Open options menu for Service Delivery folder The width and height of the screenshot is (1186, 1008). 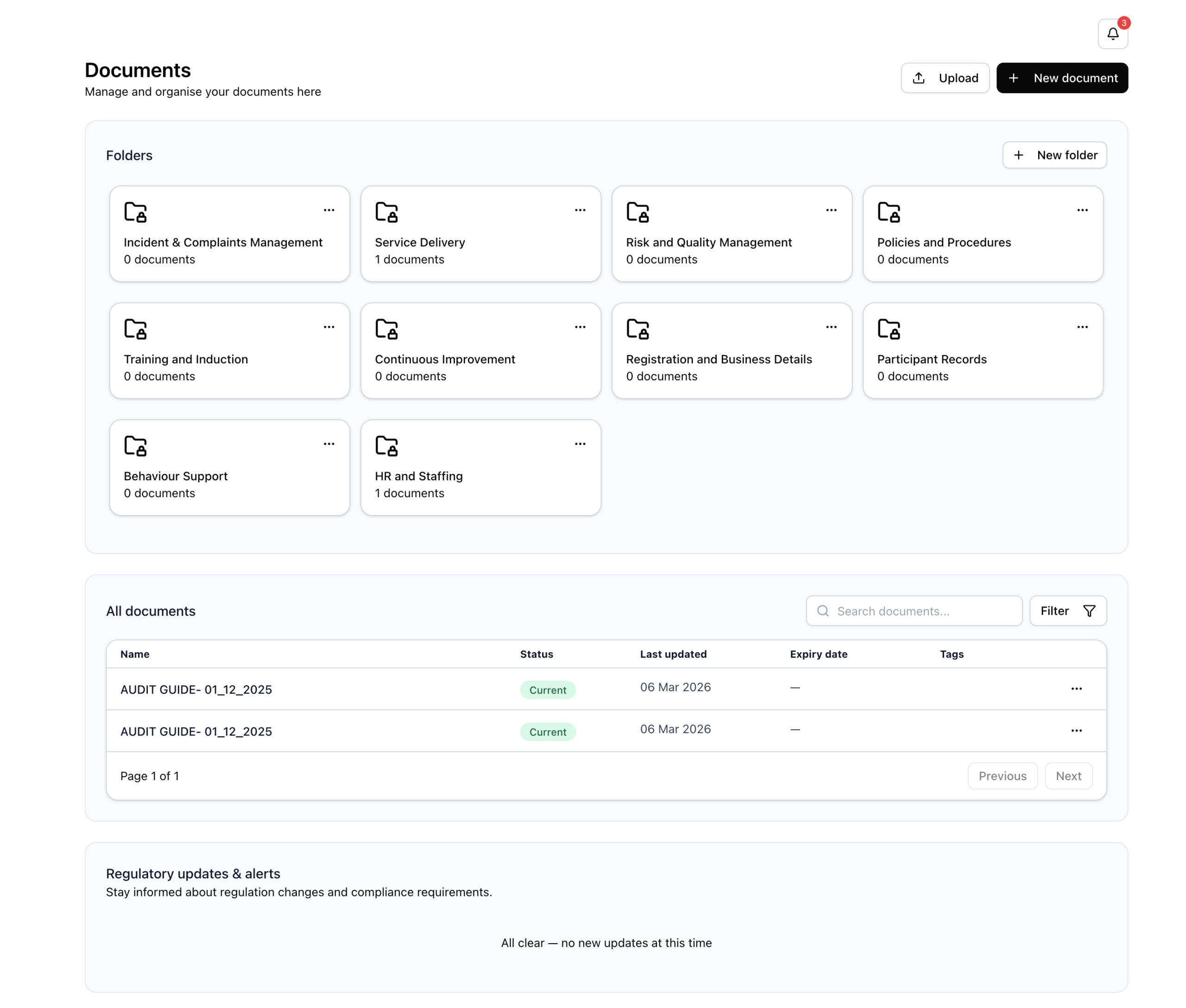tap(580, 210)
